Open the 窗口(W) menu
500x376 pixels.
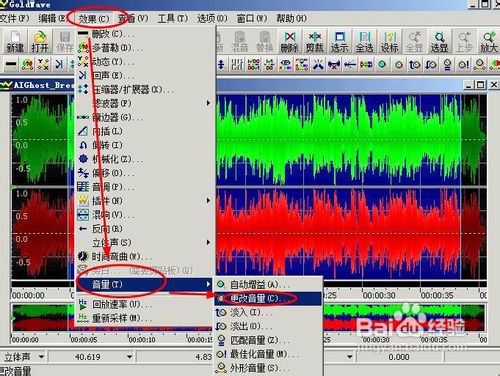point(252,18)
